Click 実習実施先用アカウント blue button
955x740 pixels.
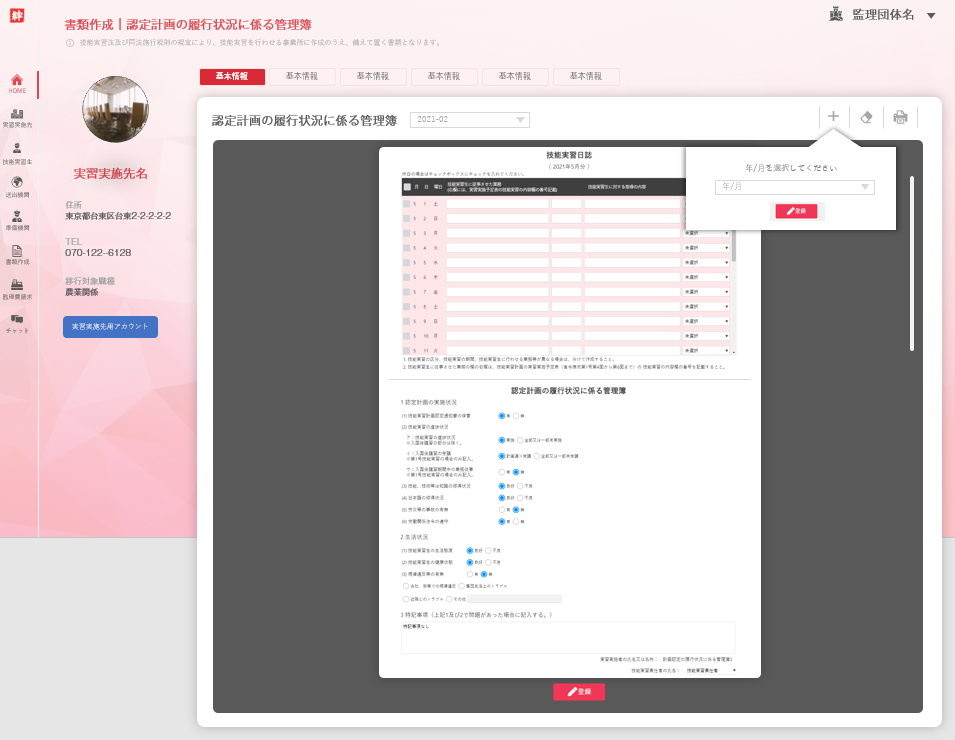(x=110, y=327)
